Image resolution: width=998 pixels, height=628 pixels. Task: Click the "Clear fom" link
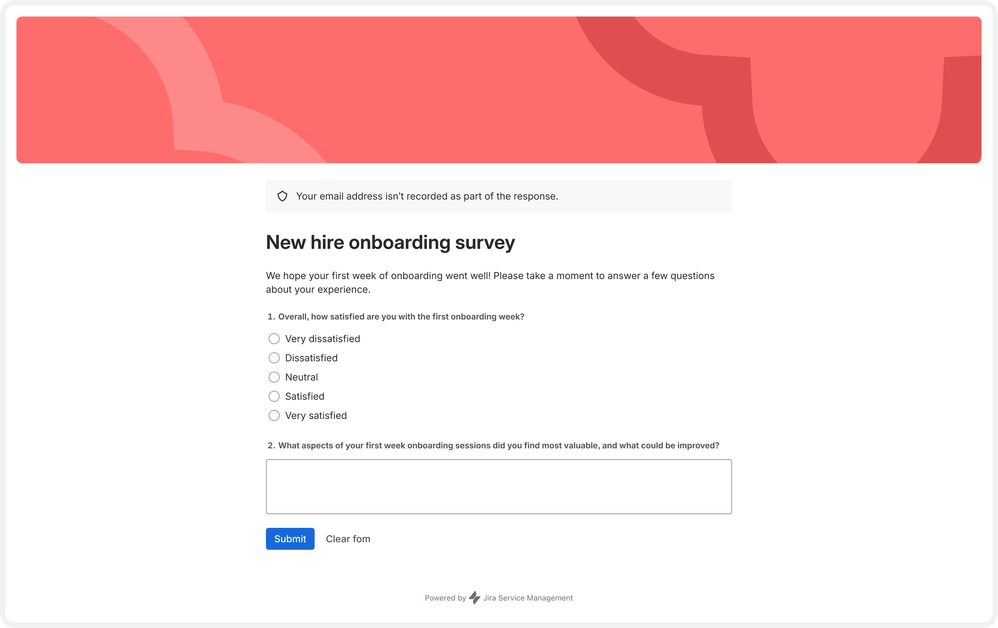[348, 539]
